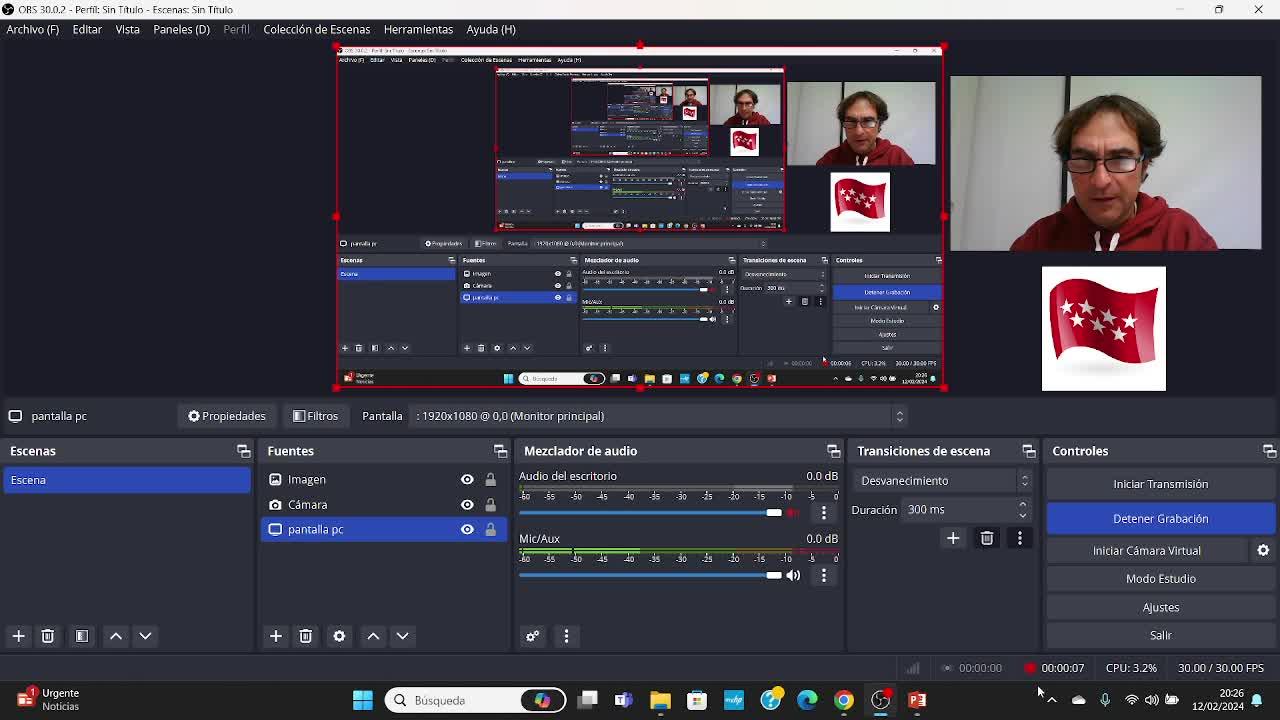
Task: Toggle visibility of Cámara source
Action: [467, 505]
